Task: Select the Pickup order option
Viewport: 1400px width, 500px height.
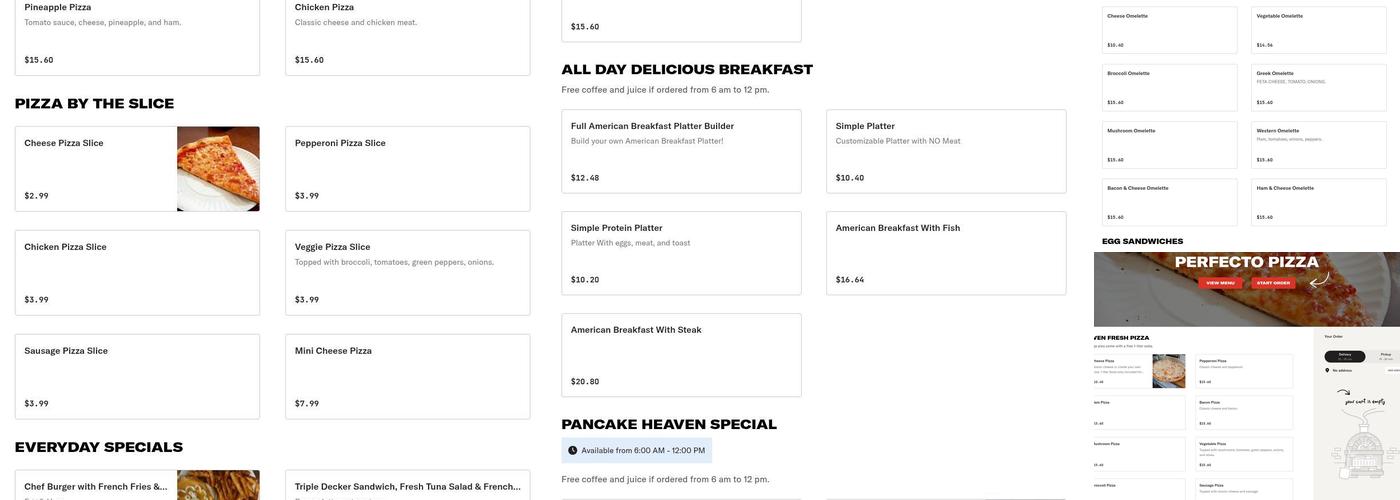Action: pos(1386,356)
